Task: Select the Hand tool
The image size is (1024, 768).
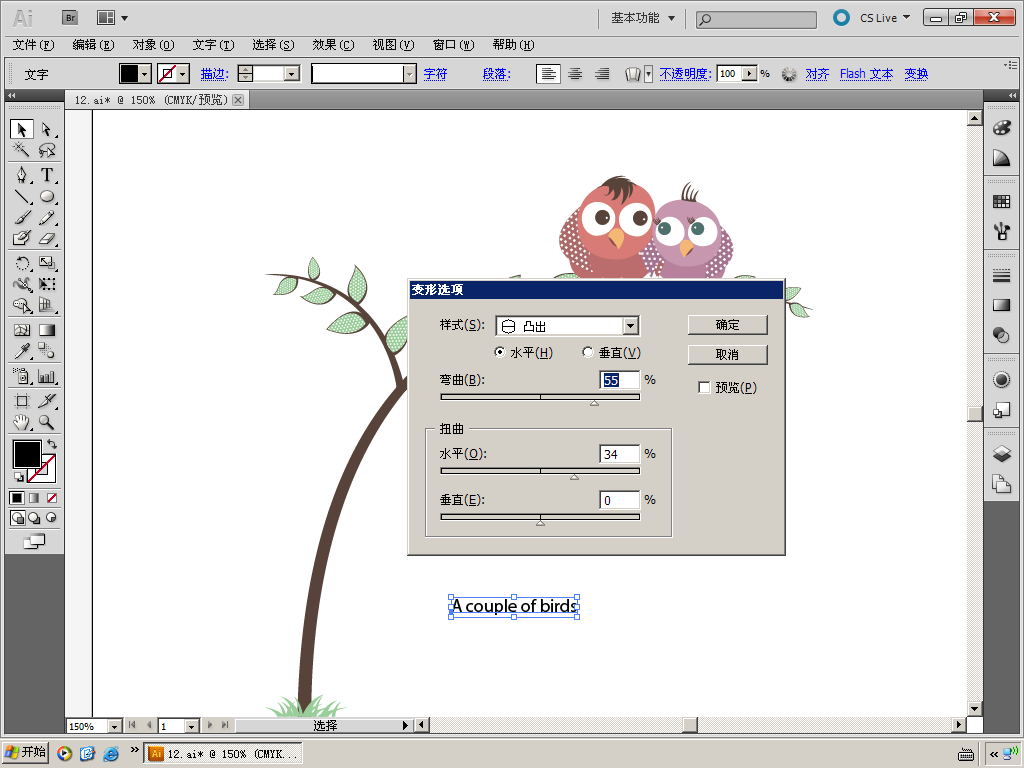Action: (22, 423)
